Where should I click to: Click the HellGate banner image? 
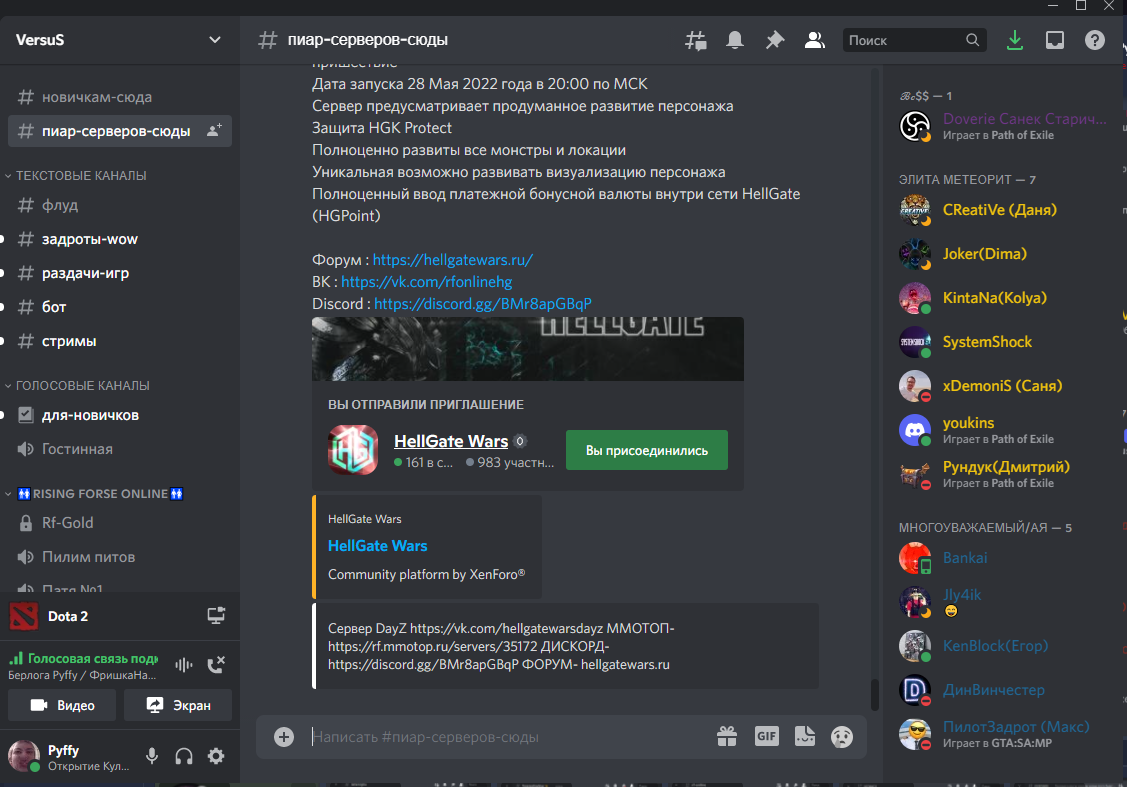528,349
